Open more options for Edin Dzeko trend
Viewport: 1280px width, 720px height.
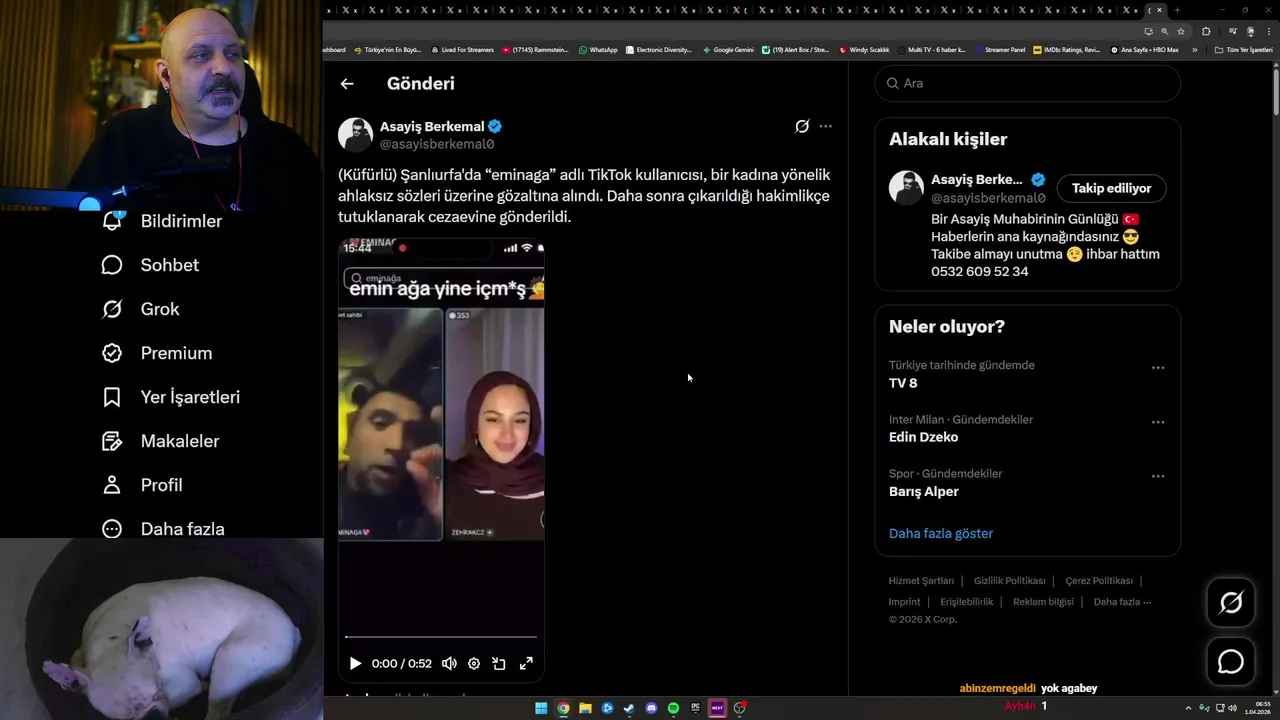1158,422
